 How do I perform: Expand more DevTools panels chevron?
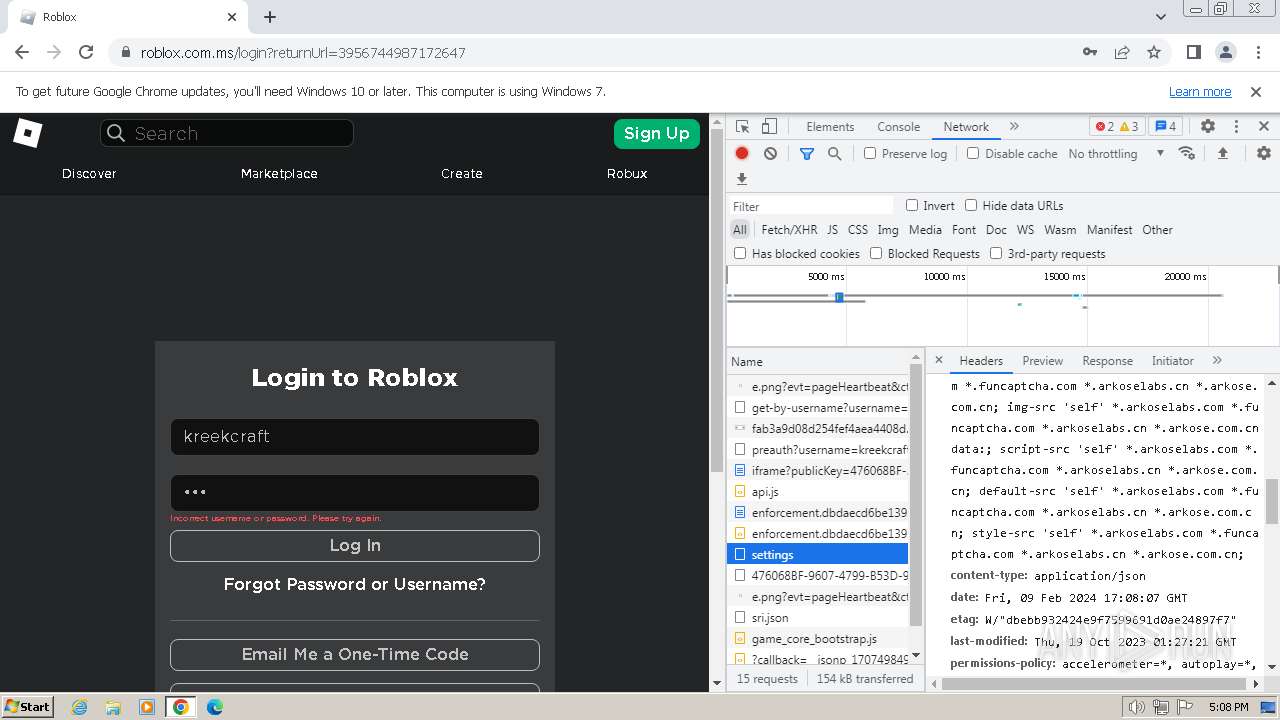point(1014,127)
